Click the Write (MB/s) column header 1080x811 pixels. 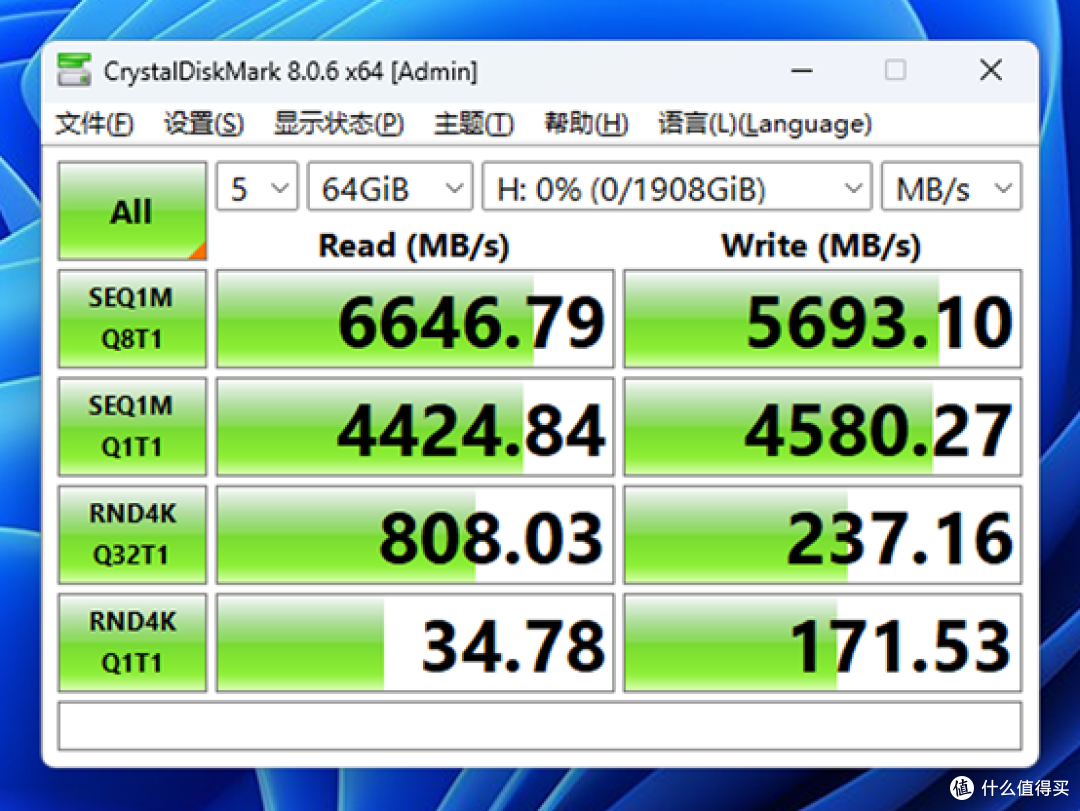821,246
